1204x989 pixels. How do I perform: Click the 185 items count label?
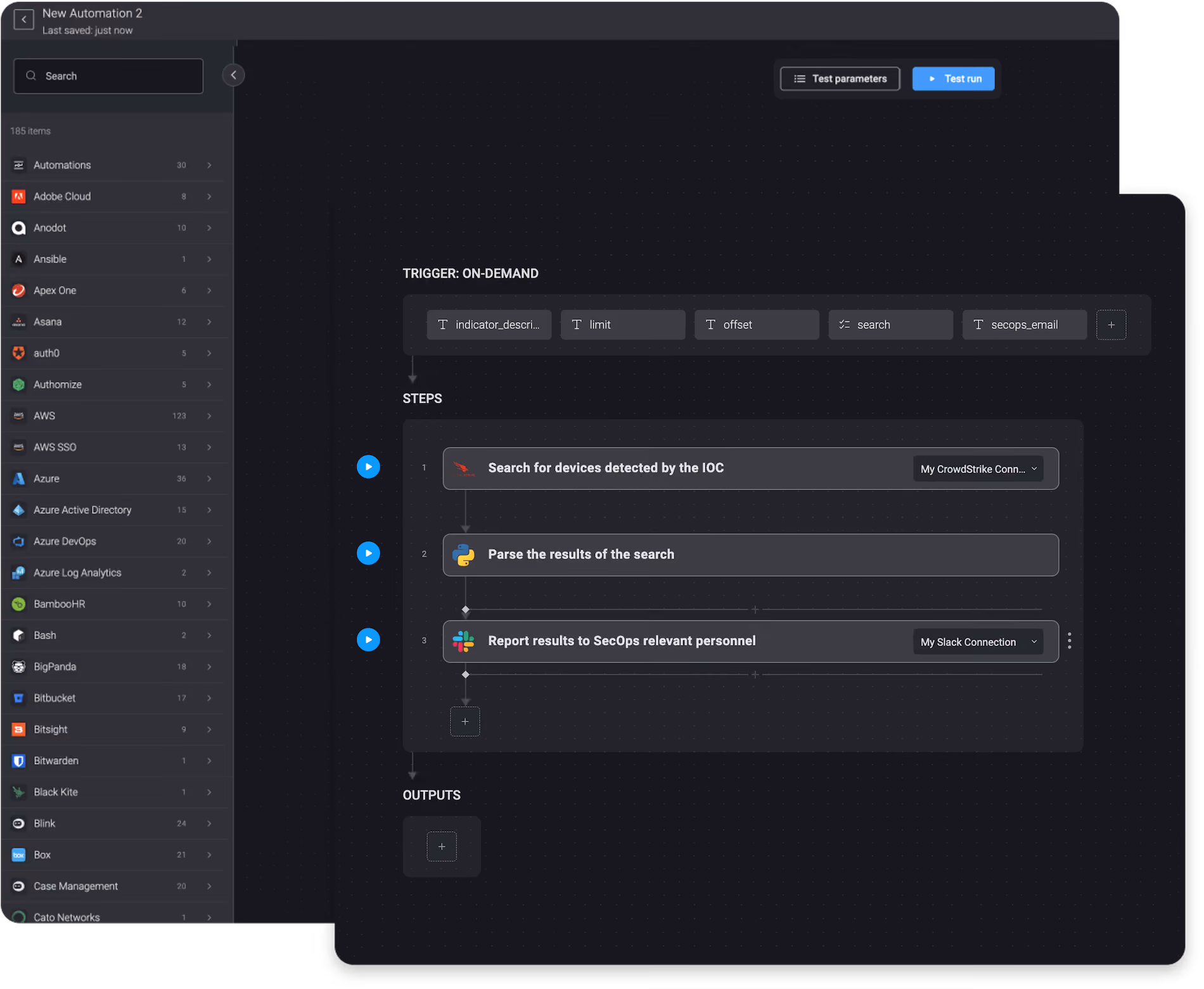pos(30,131)
